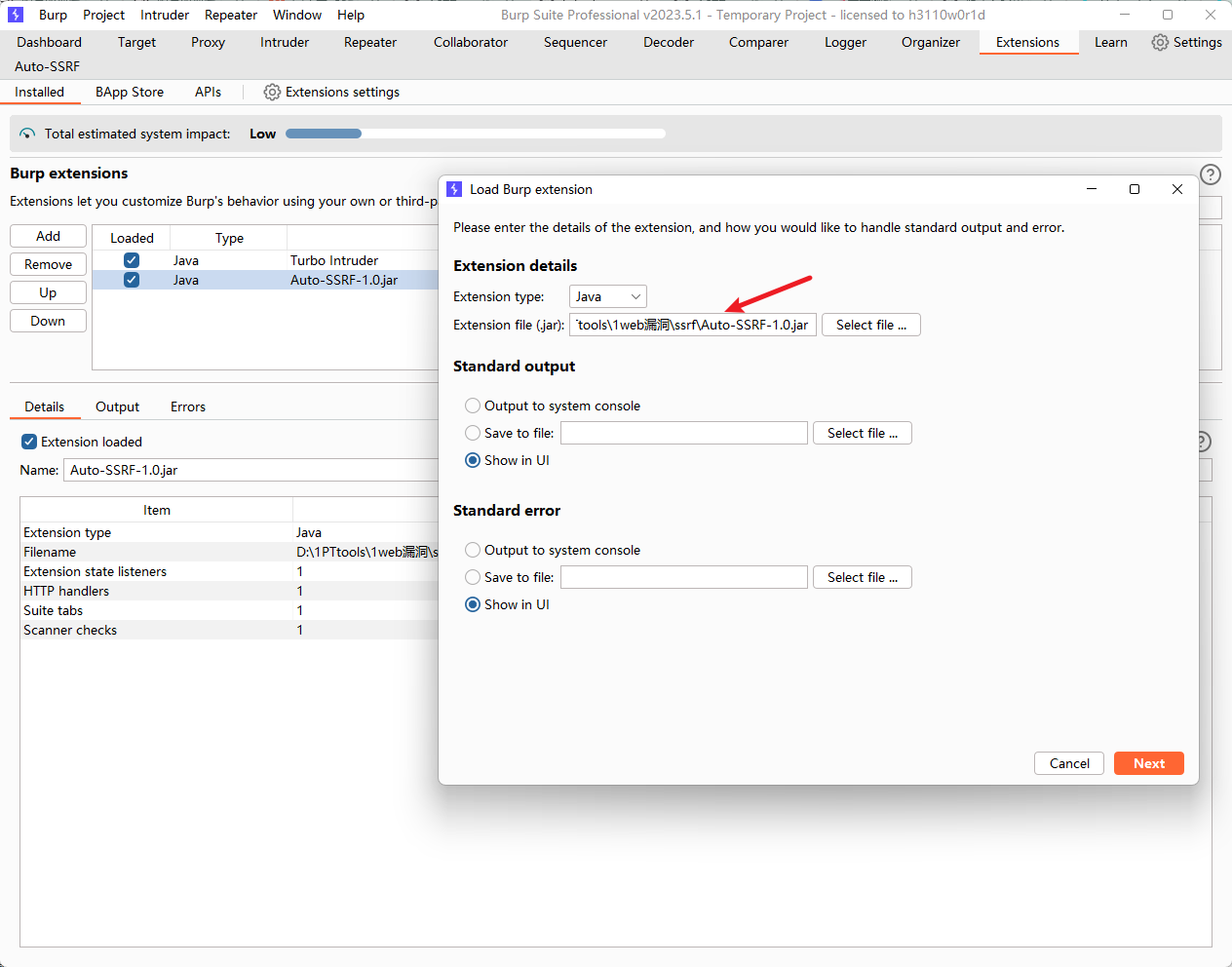Click the HTTP handlers row
The height and width of the screenshot is (967, 1232).
pyautogui.click(x=229, y=591)
